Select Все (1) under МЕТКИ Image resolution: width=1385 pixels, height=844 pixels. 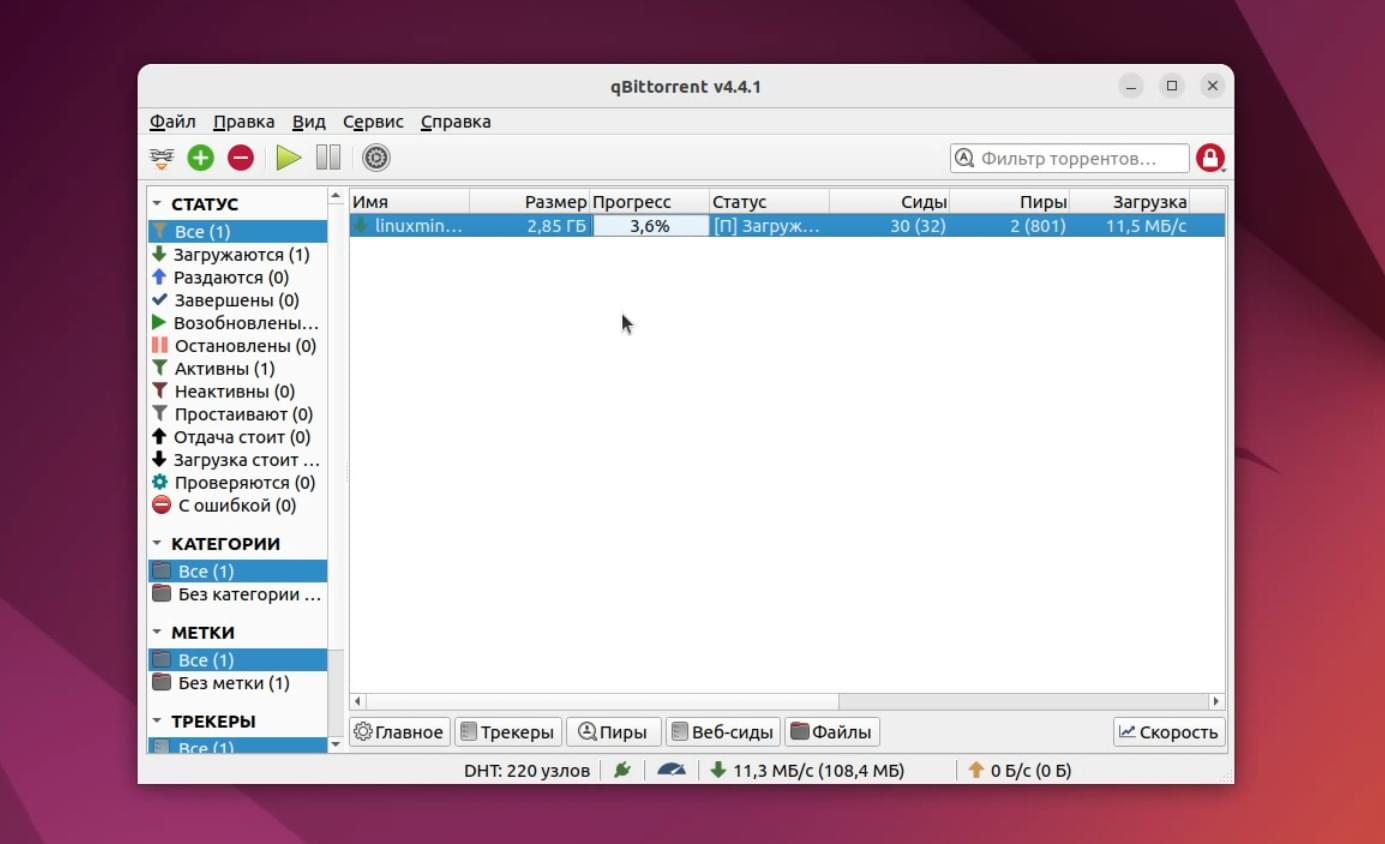click(x=238, y=660)
